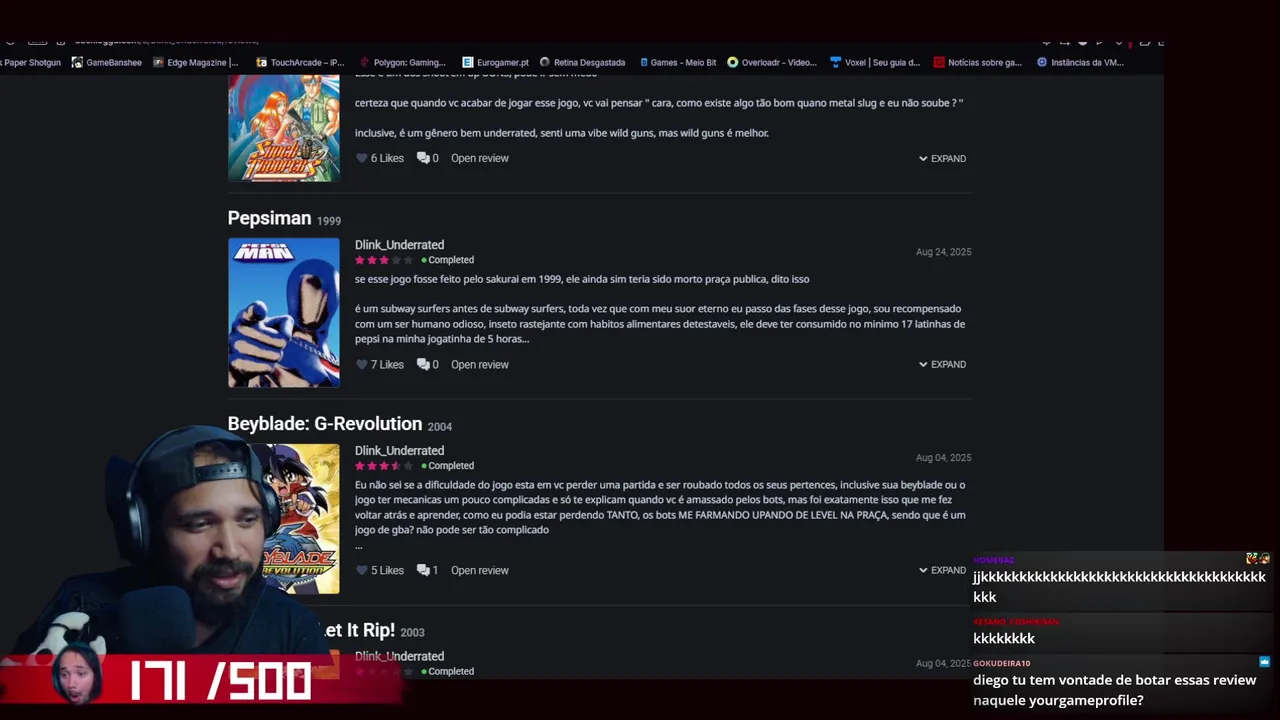Open the Pepsiman game title

coord(269,218)
